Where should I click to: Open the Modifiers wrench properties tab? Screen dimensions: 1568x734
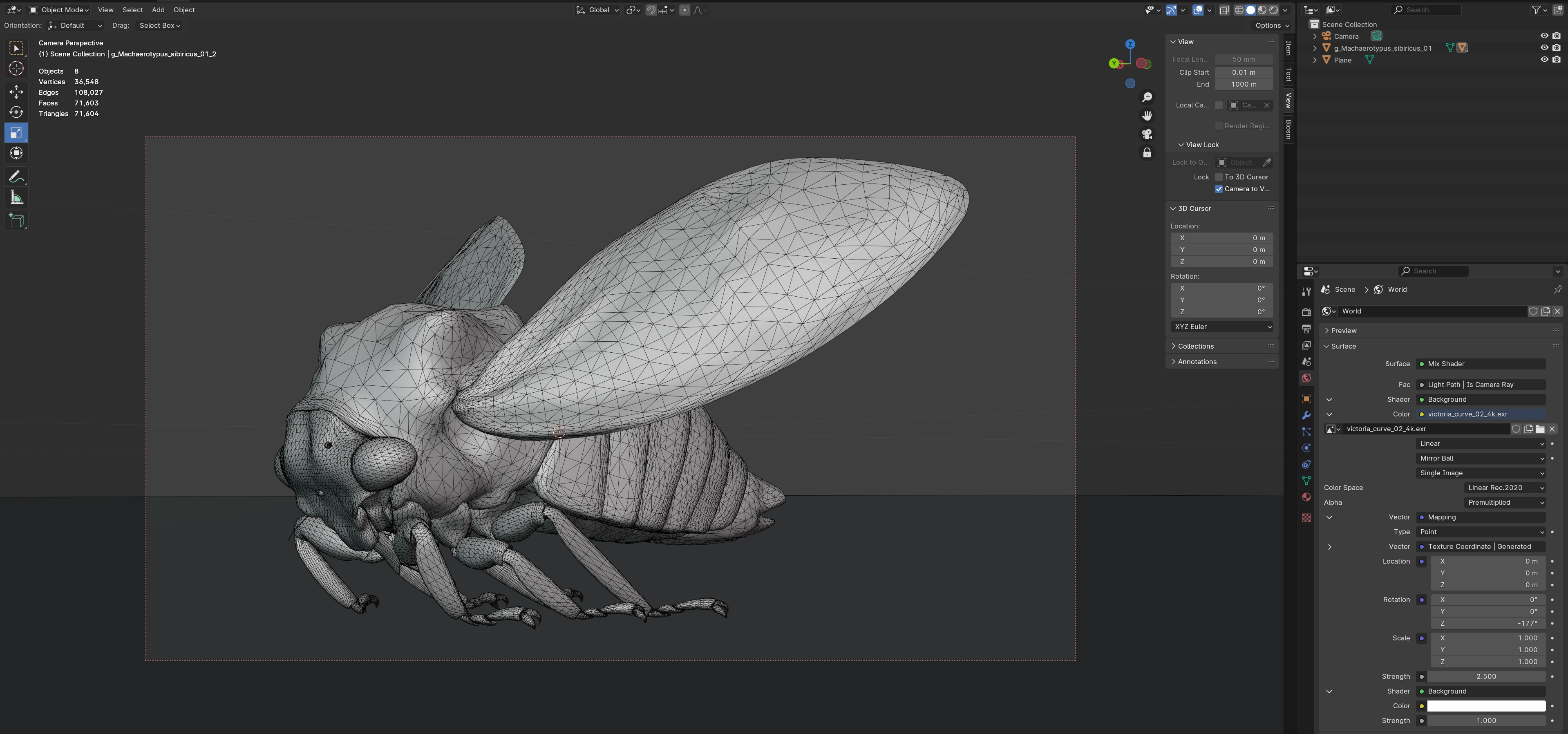(1306, 415)
